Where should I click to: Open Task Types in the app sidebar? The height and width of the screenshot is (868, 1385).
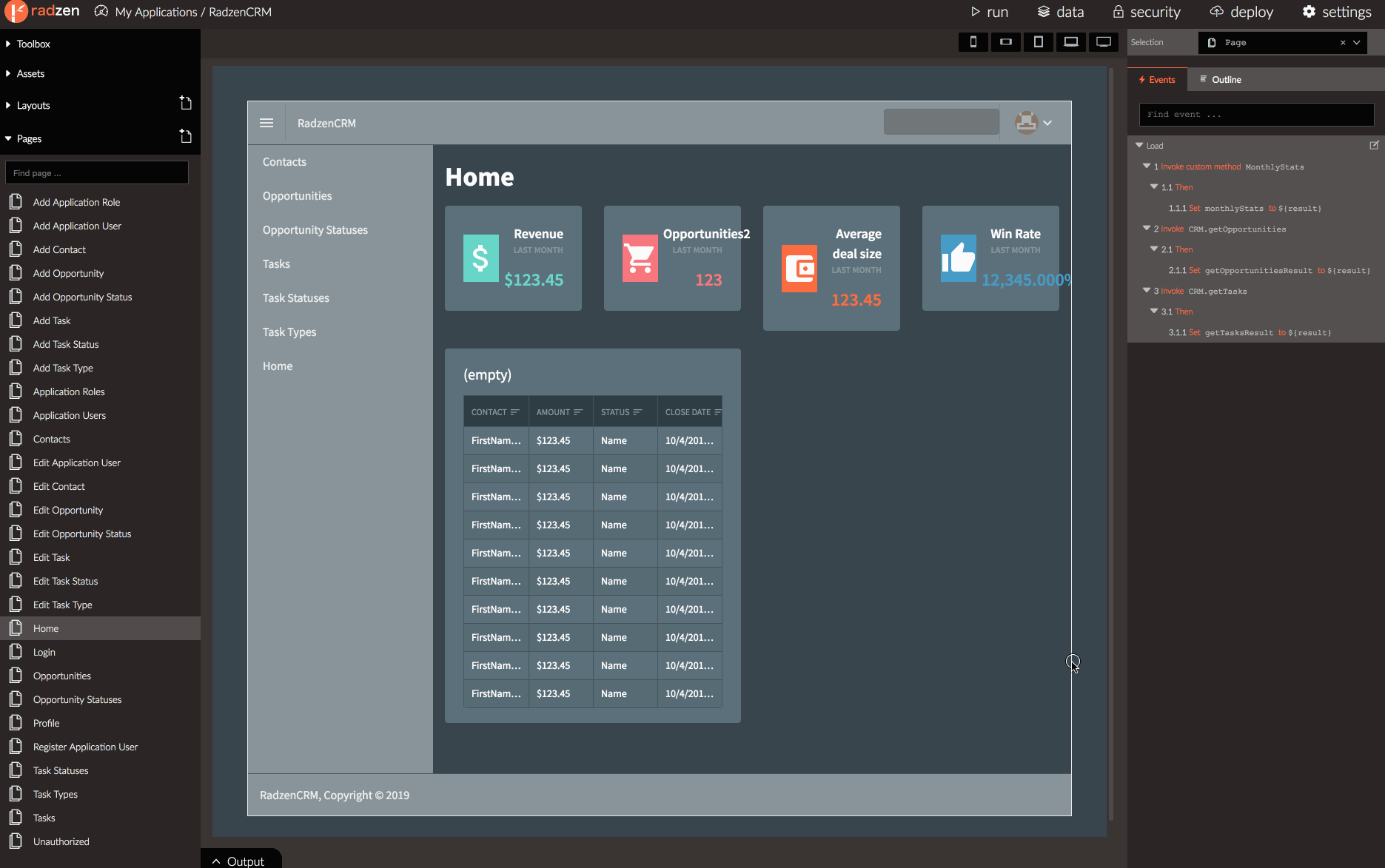point(289,332)
